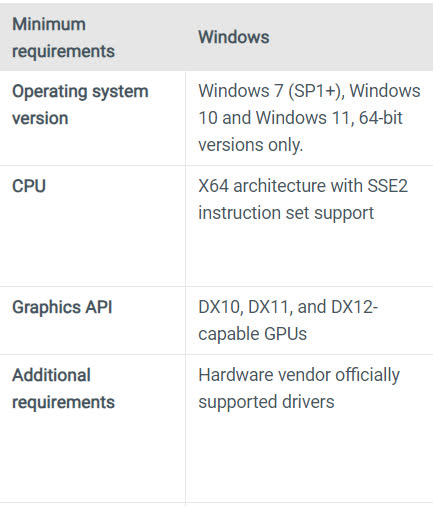Viewport: 433px width, 506px height.
Task: Click the word requirements under Additional
Action: tap(63, 403)
